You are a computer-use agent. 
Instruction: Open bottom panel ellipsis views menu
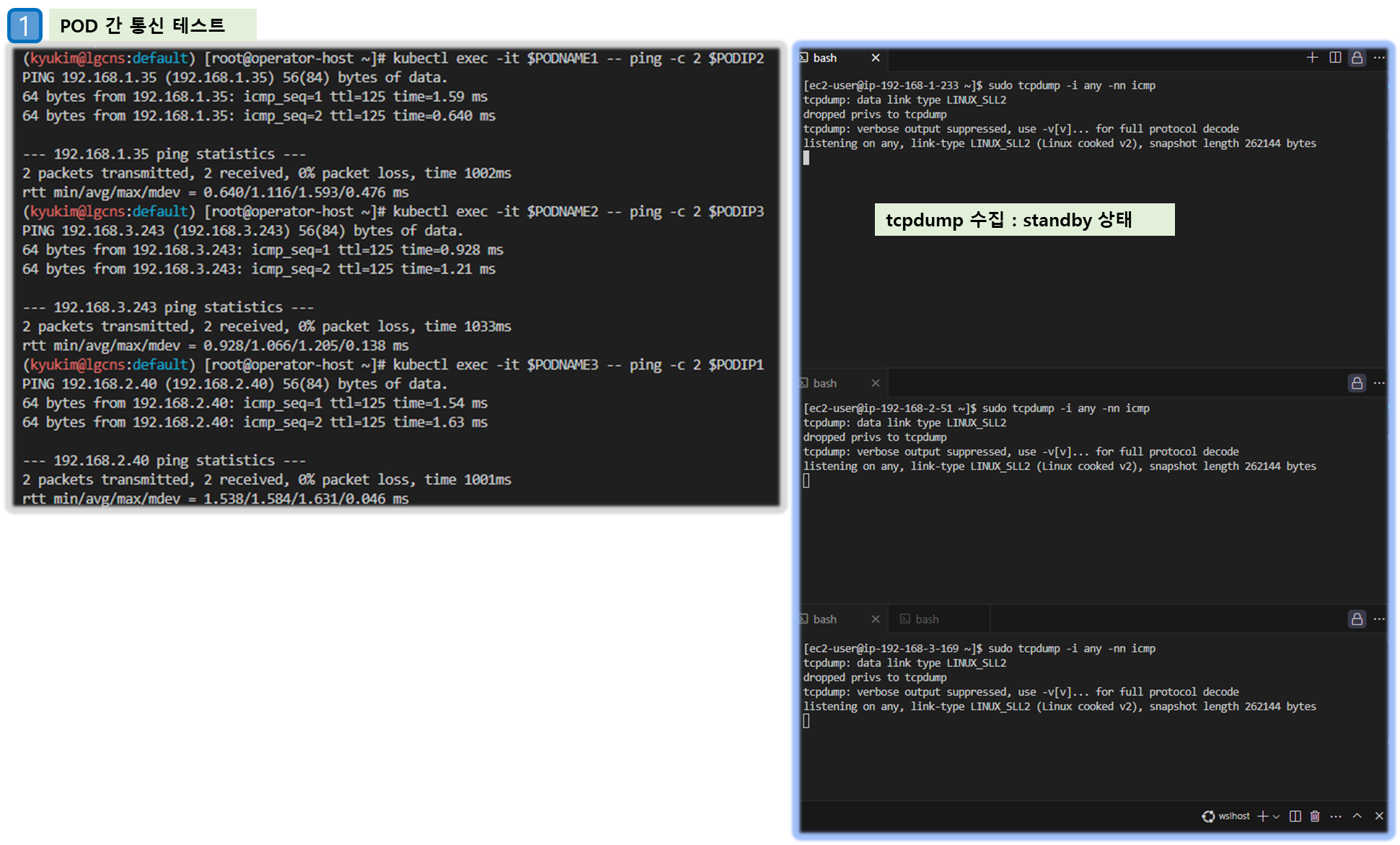pos(1336,816)
